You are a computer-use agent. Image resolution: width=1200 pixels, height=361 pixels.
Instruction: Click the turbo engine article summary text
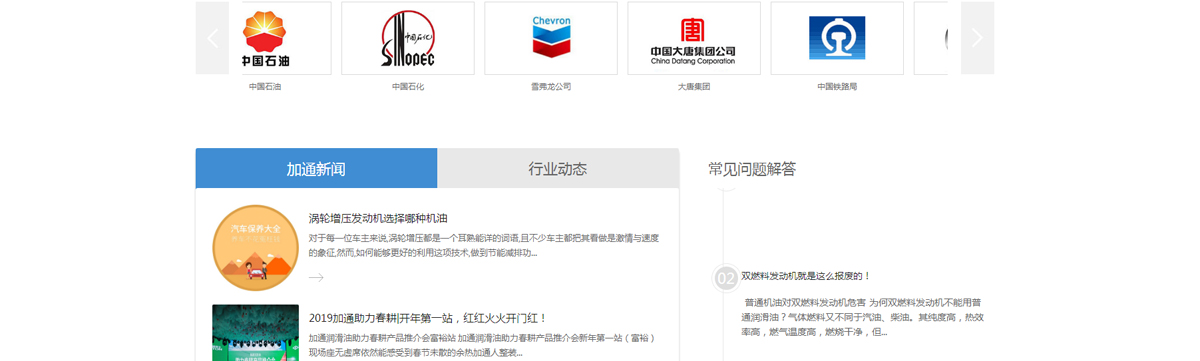[484, 245]
